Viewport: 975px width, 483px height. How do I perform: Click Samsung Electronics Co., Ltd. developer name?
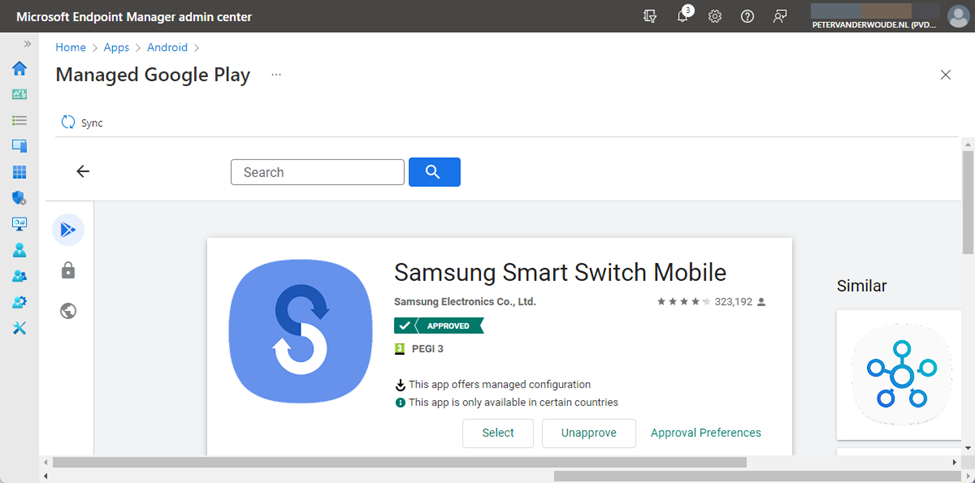coord(465,302)
